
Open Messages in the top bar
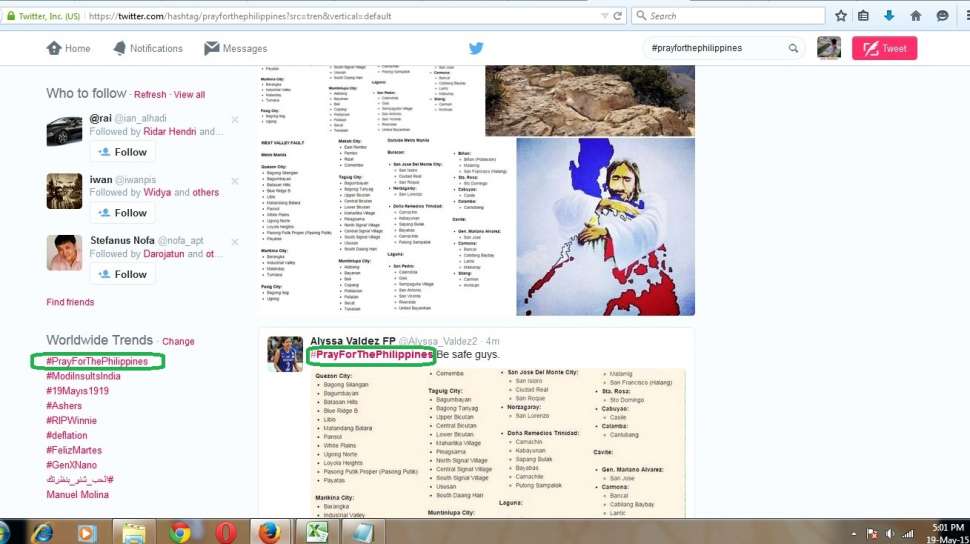pyautogui.click(x=236, y=48)
